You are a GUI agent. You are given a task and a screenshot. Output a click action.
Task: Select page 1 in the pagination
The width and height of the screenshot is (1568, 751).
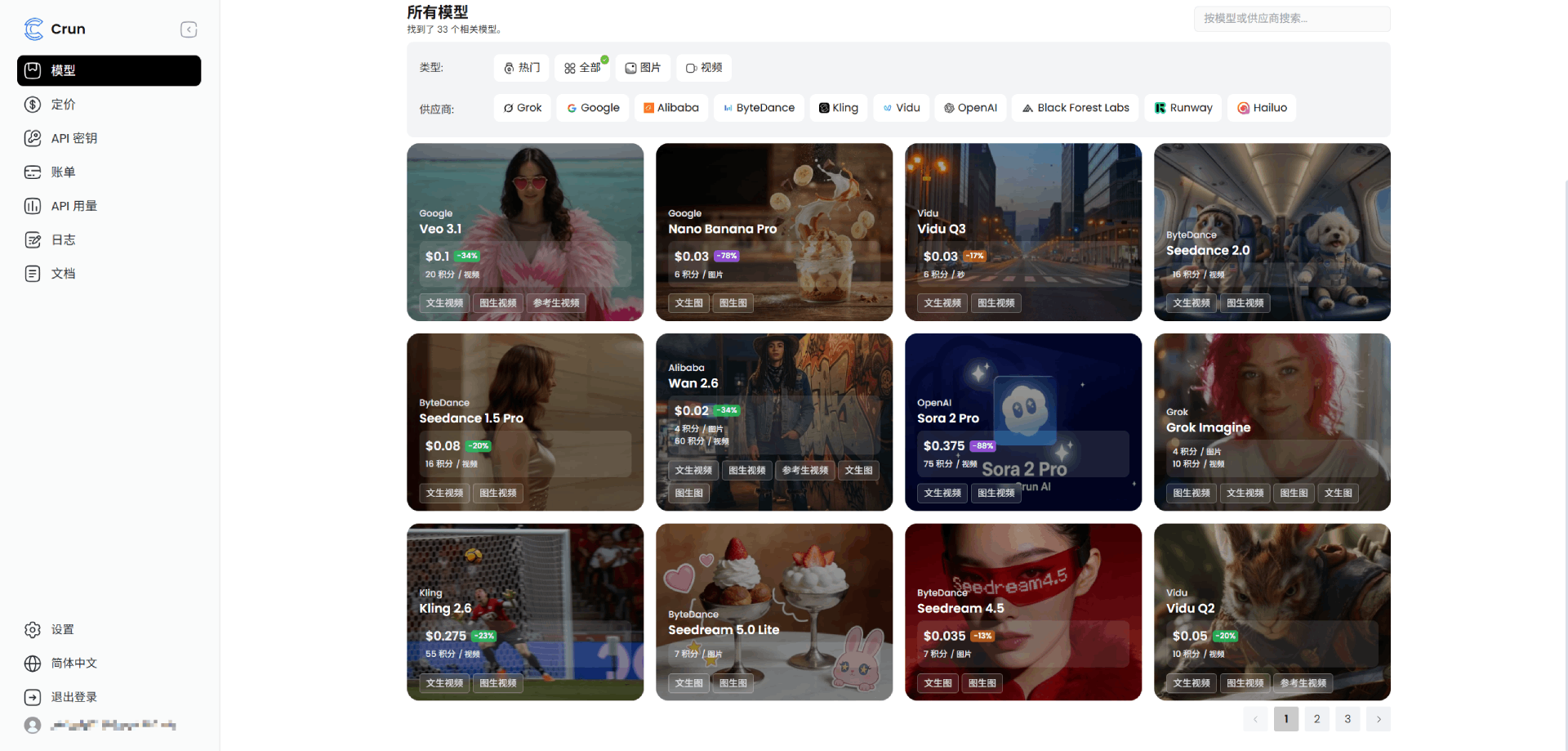(x=1286, y=720)
